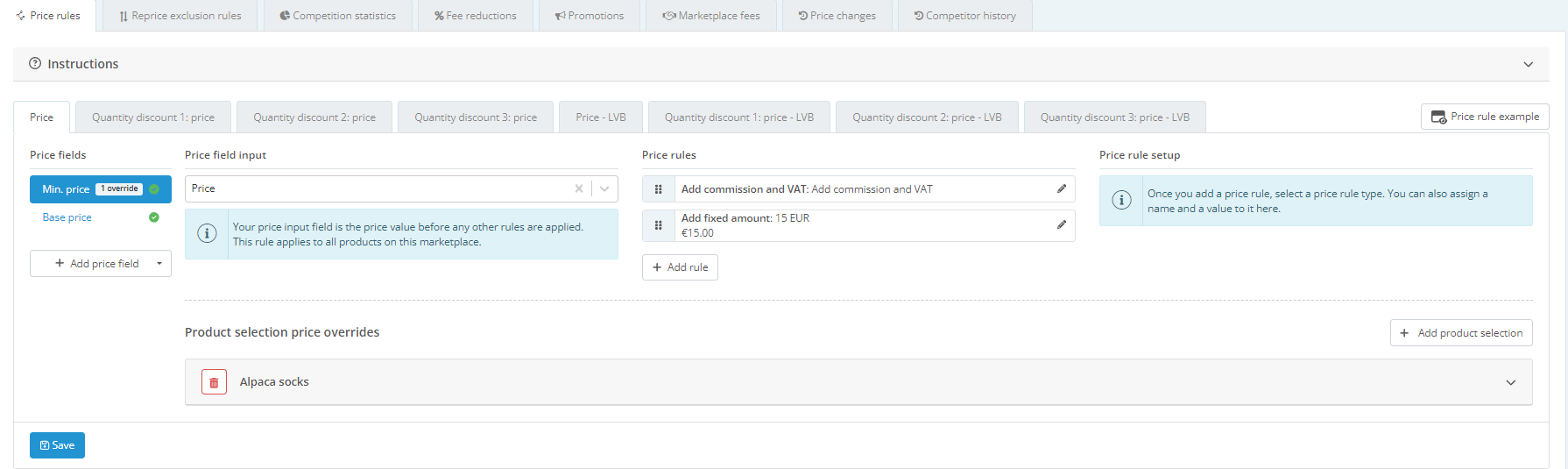1568x469 pixels.
Task: Switch to the Competition statistics tab
Action: [x=337, y=16]
